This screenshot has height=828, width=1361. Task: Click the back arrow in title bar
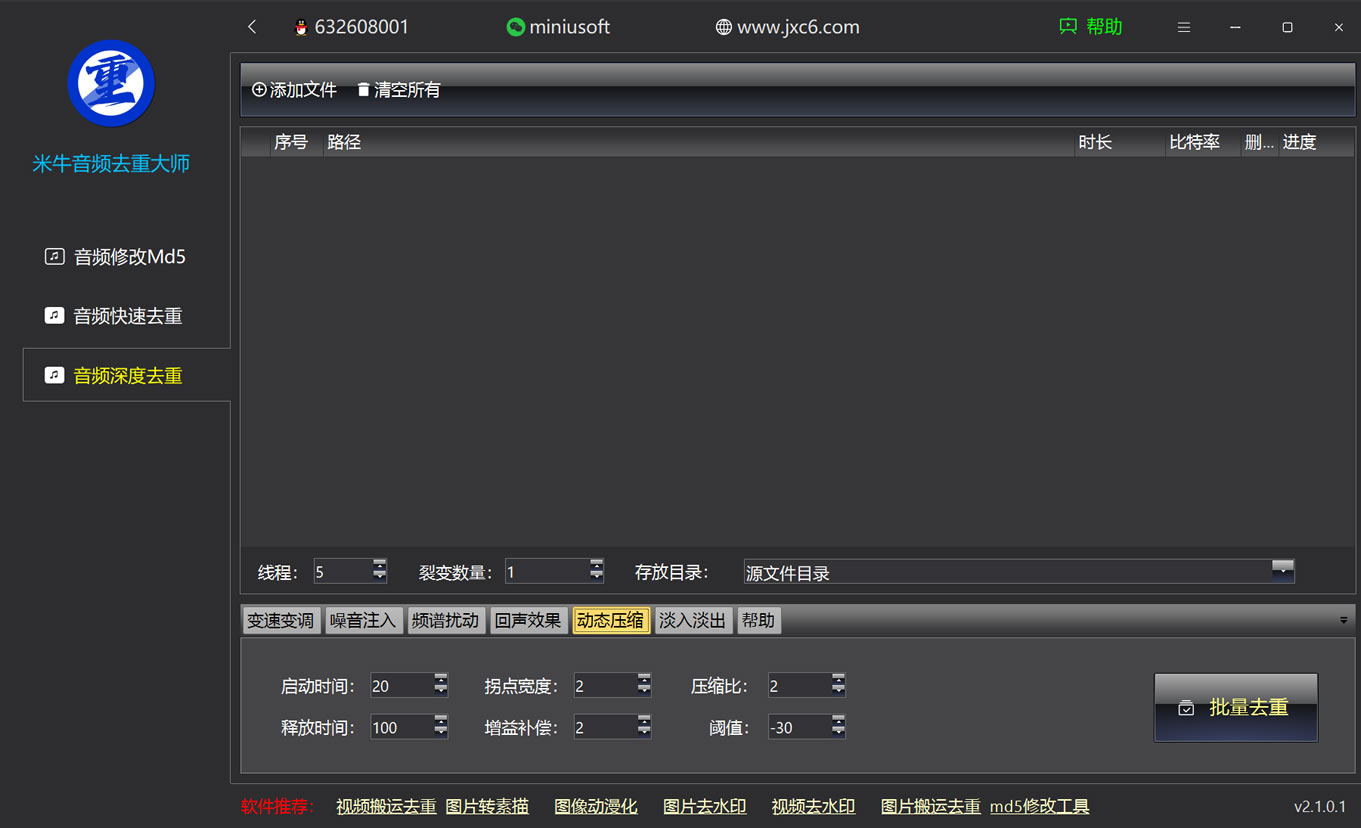pyautogui.click(x=252, y=27)
